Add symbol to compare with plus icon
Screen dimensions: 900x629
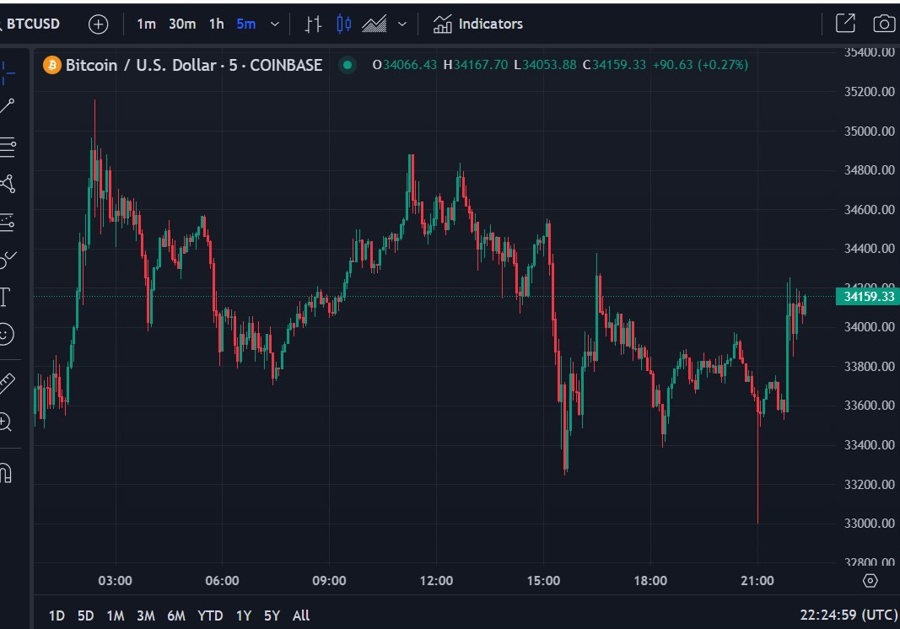click(98, 24)
